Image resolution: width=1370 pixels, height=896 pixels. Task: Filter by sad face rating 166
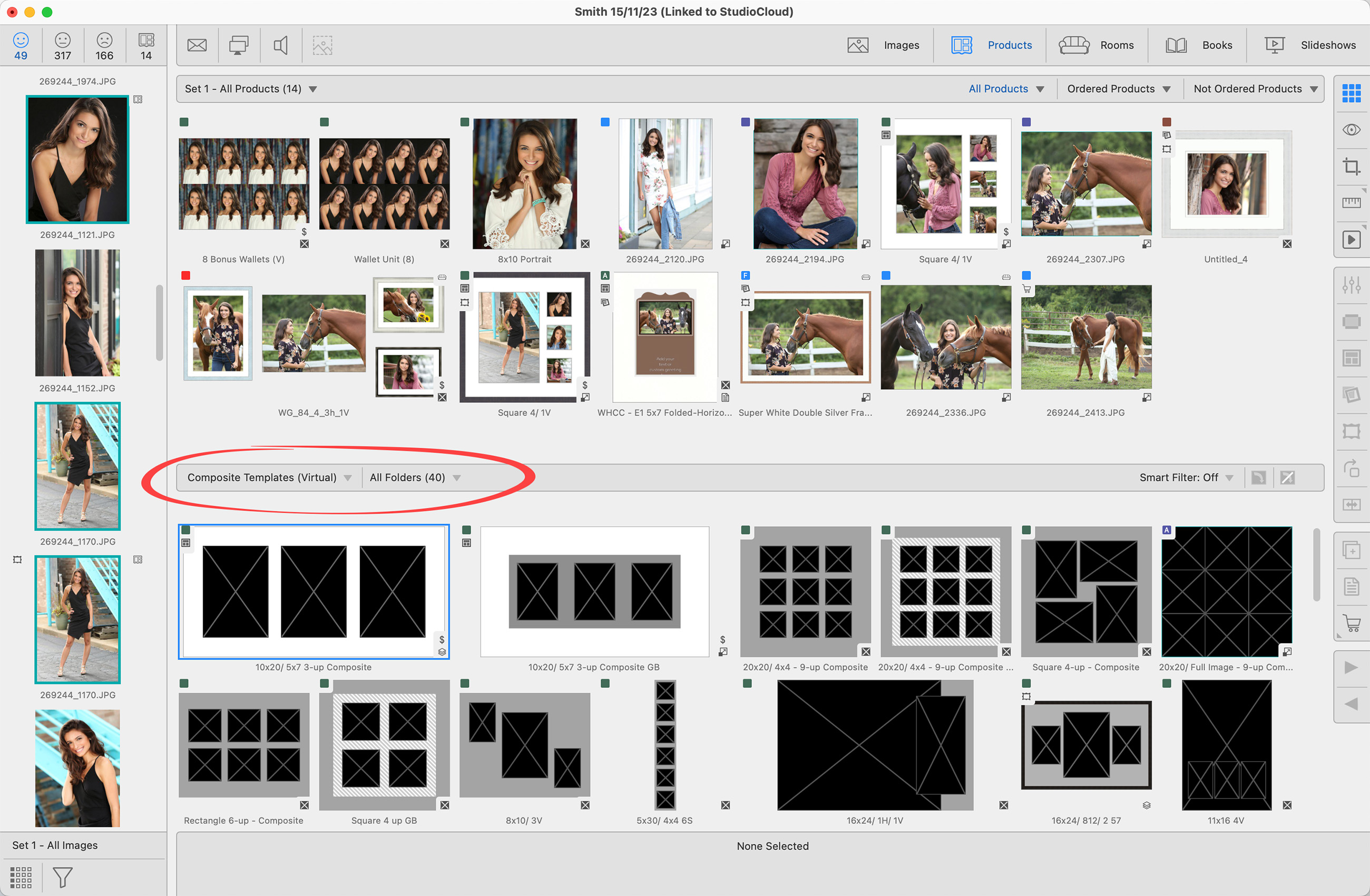coord(104,46)
